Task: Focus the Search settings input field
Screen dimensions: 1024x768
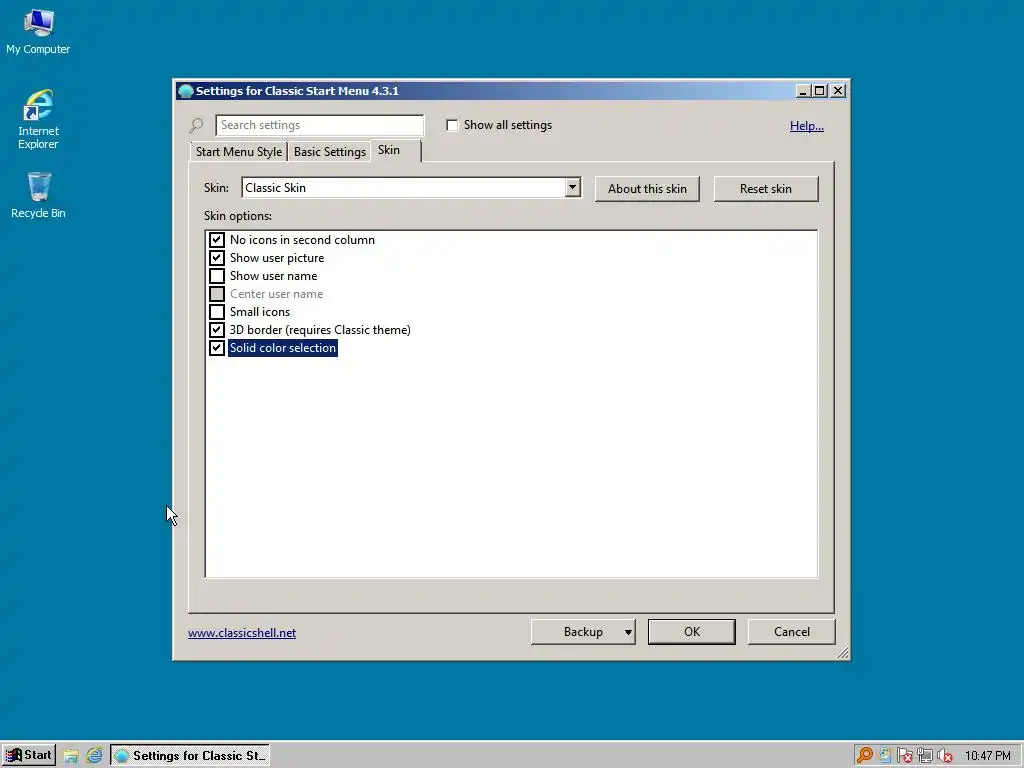Action: coord(319,125)
